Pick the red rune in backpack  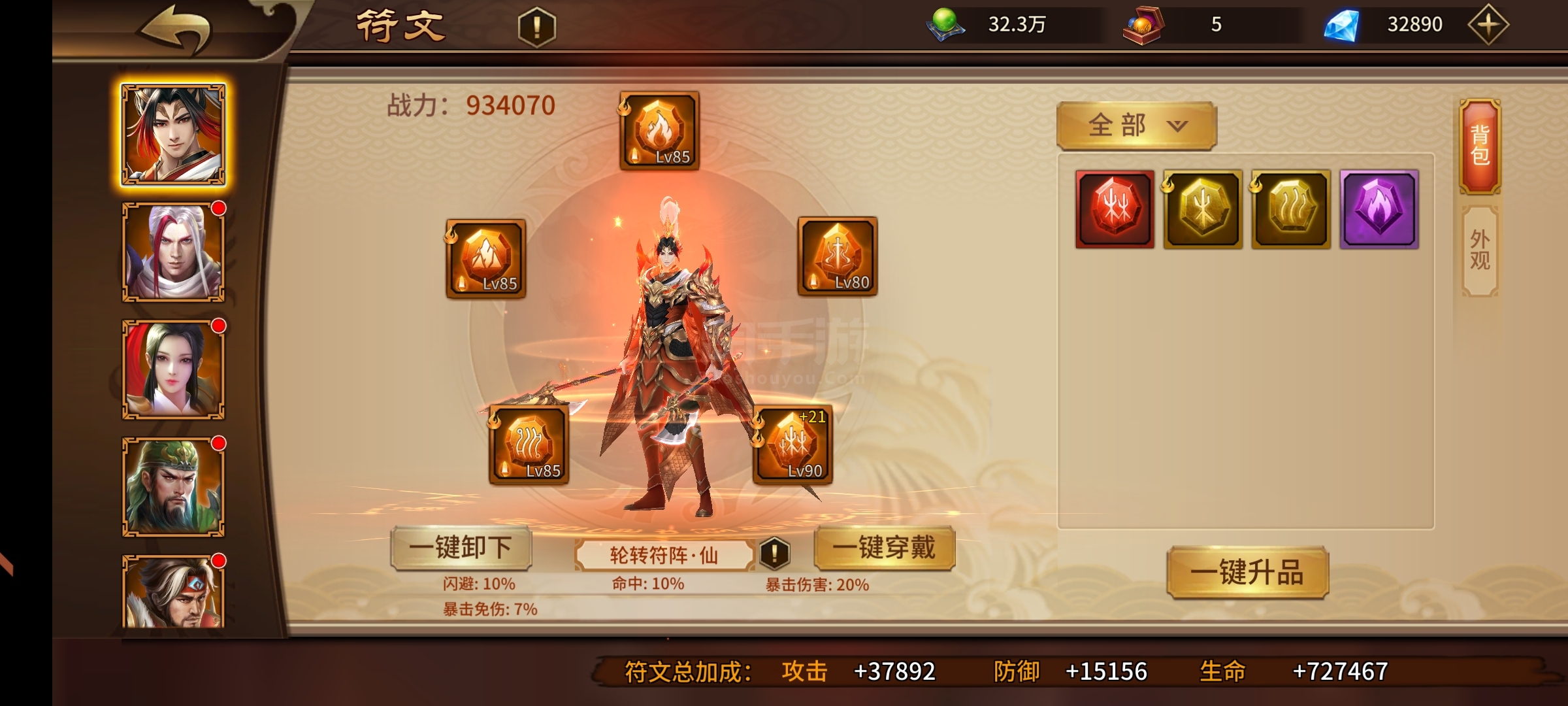[x=1115, y=209]
